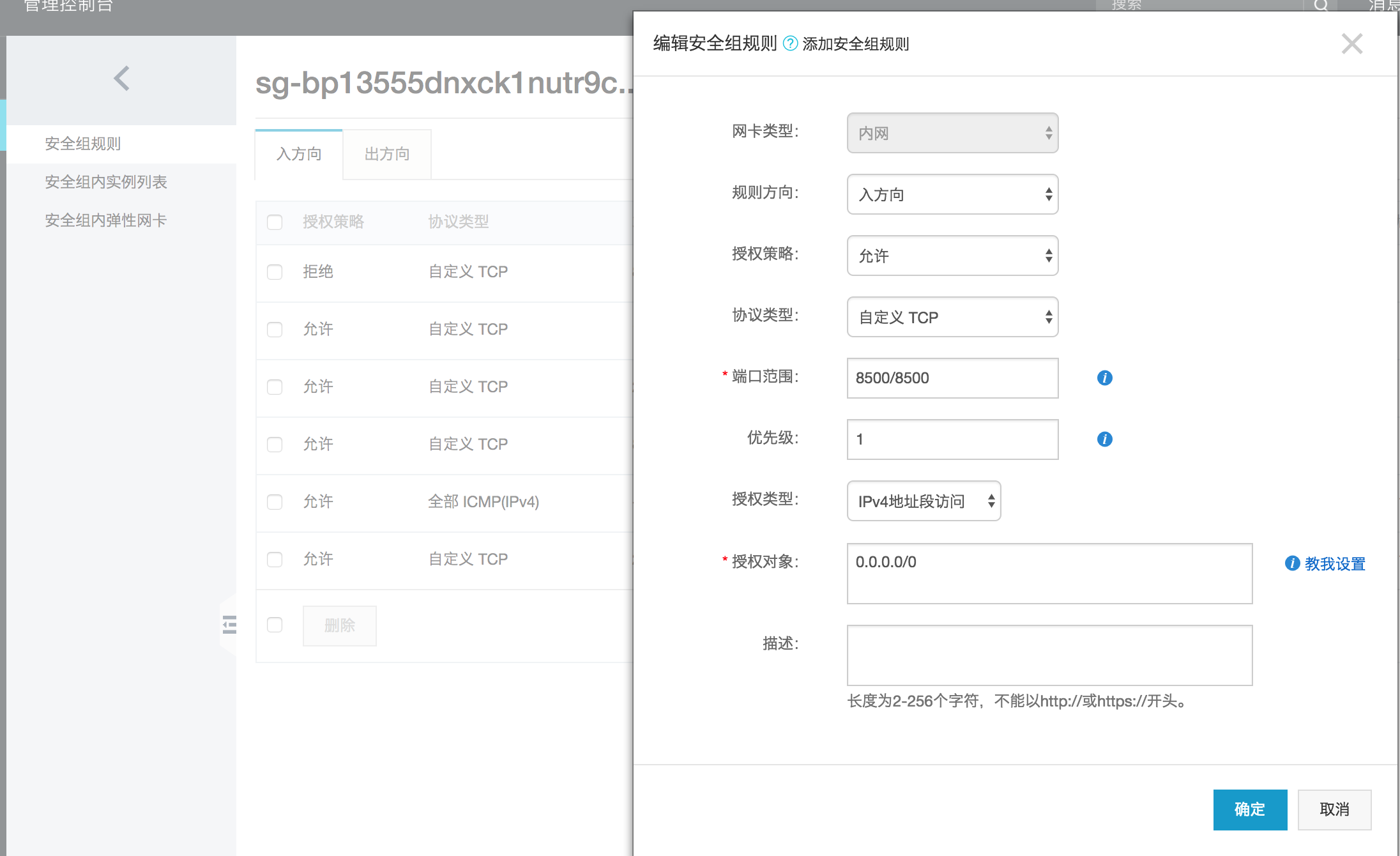Select the 全部 ICMP(IPv4) rule checkbox
This screenshot has width=1400, height=856.
coord(275,502)
